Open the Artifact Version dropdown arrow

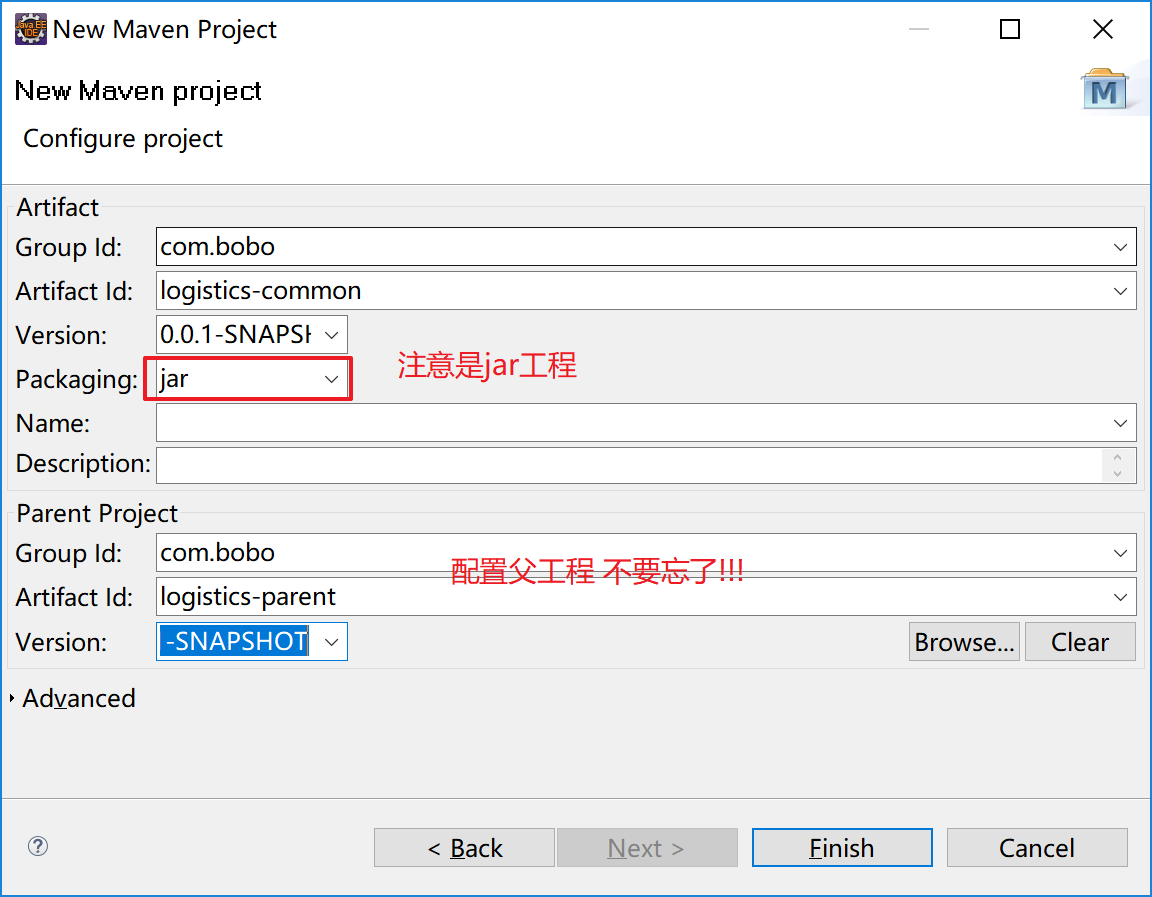tap(331, 335)
